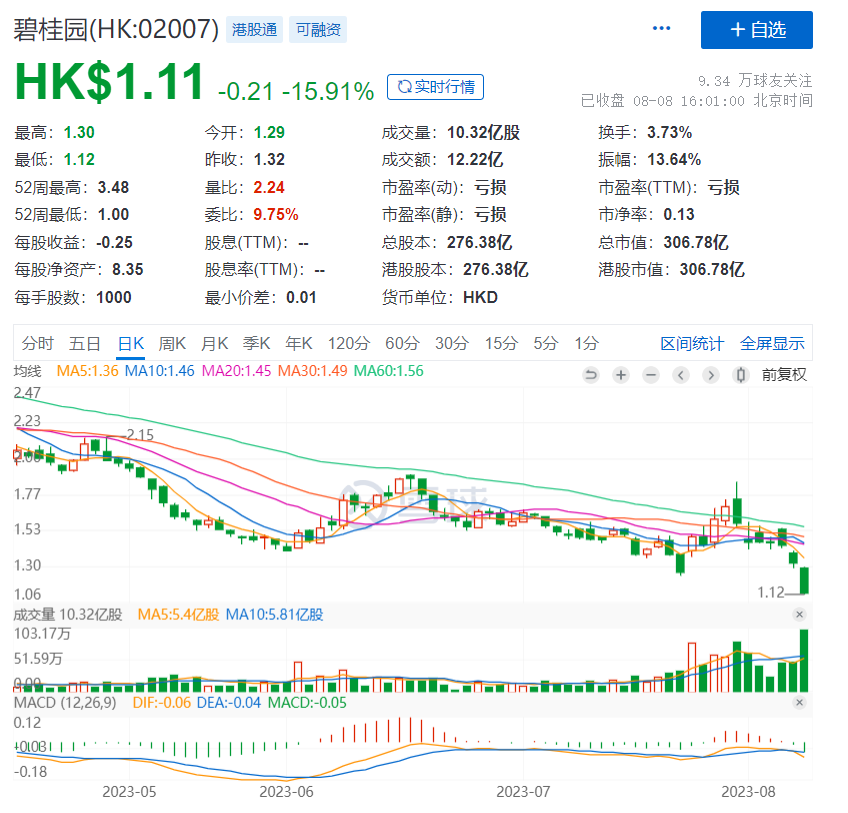Click the 碧桂园(HK:02007) stock title
The image size is (848, 813).
click(116, 29)
